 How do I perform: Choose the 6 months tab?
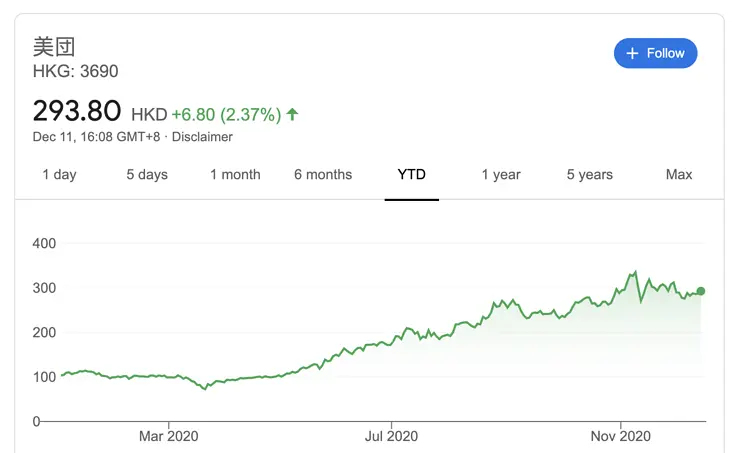(x=323, y=174)
